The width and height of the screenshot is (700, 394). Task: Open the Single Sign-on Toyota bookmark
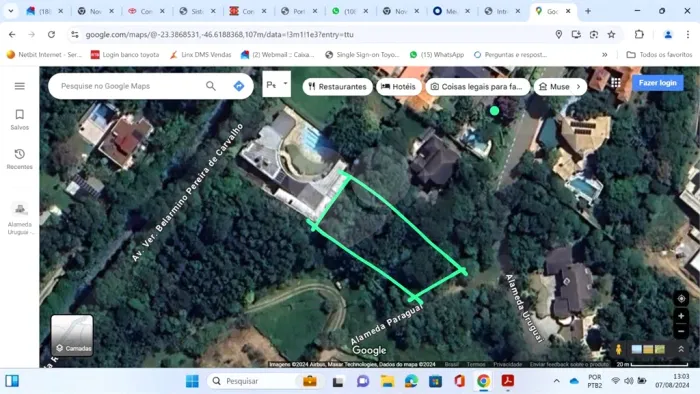click(x=362, y=54)
